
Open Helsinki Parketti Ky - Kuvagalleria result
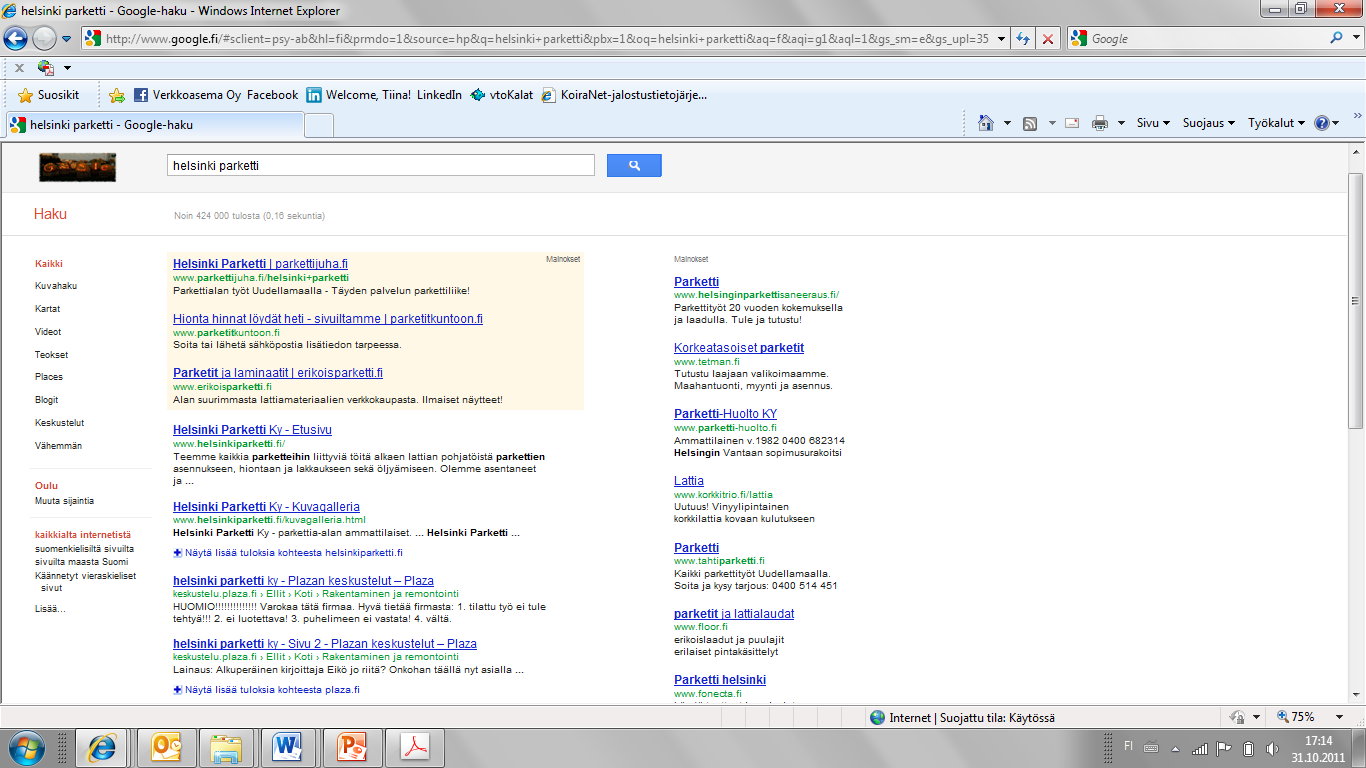click(x=266, y=507)
